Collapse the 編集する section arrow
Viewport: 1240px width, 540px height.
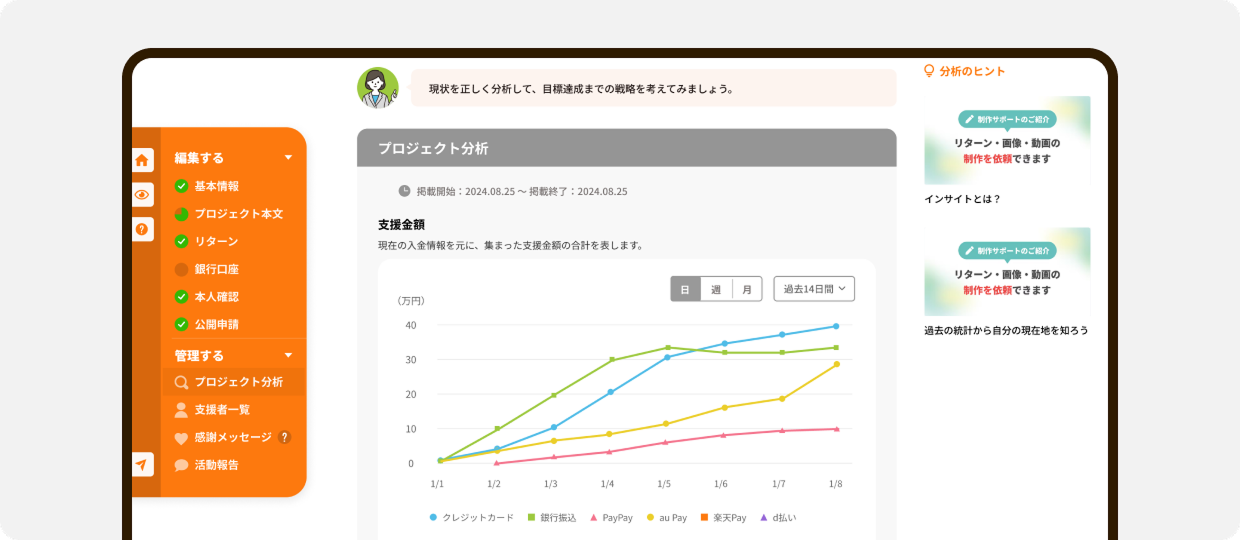(x=288, y=158)
